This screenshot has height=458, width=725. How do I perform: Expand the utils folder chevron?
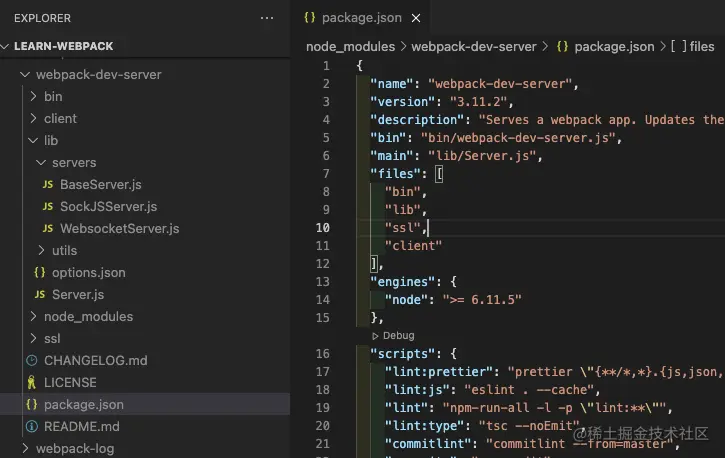tap(41, 250)
